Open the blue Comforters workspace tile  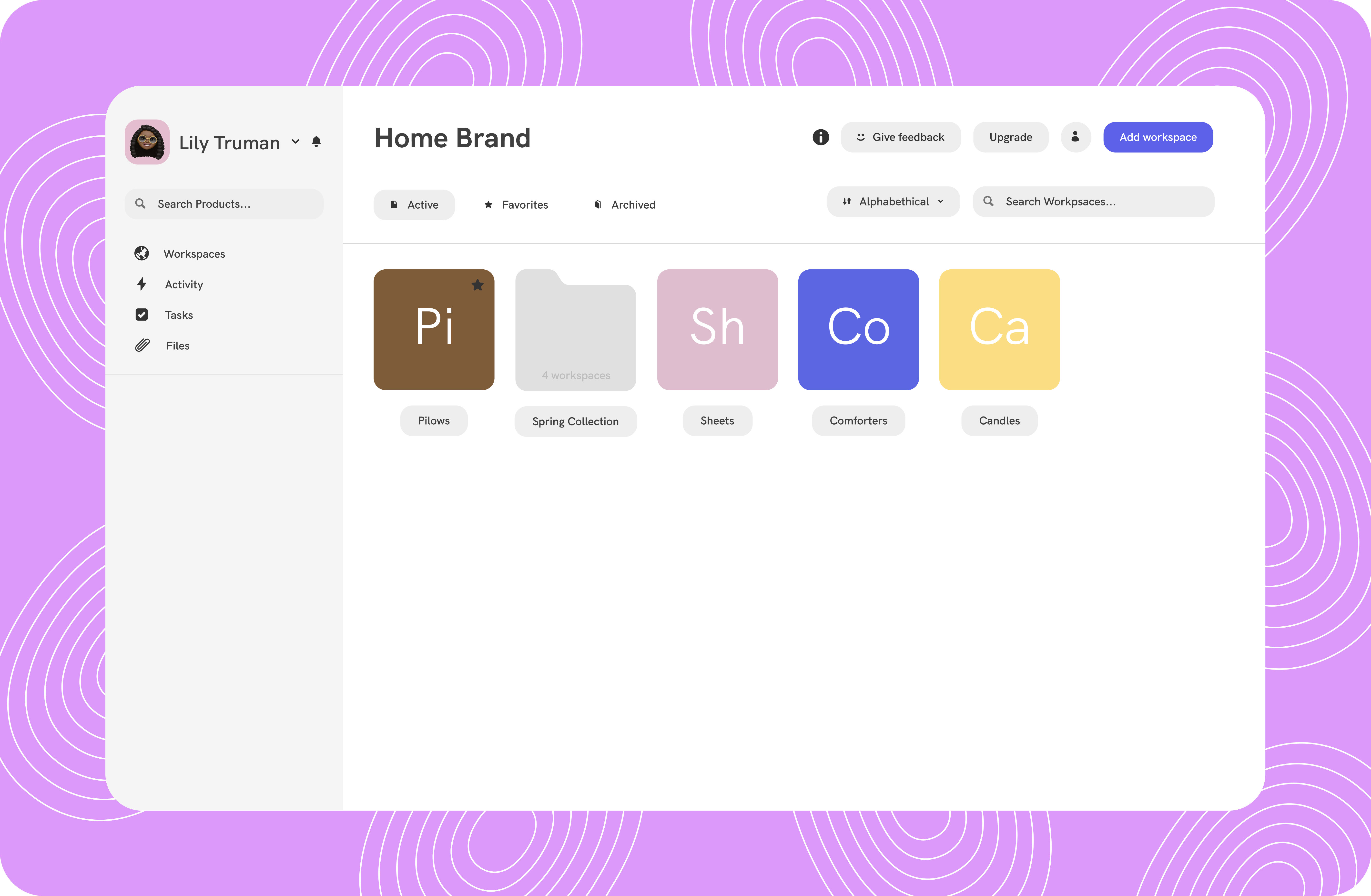click(858, 330)
